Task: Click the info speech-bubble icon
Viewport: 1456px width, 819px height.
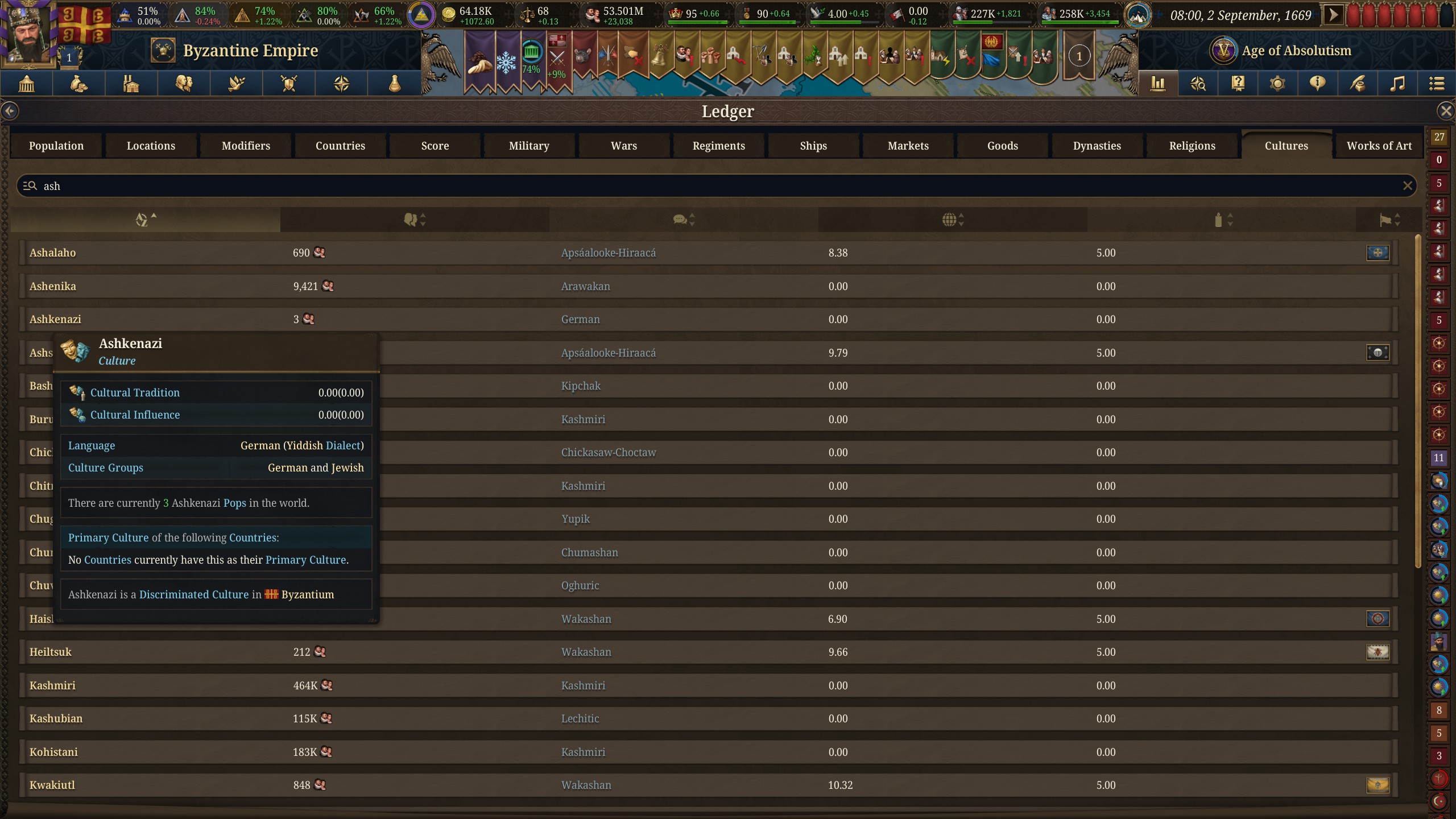Action: (x=1317, y=84)
